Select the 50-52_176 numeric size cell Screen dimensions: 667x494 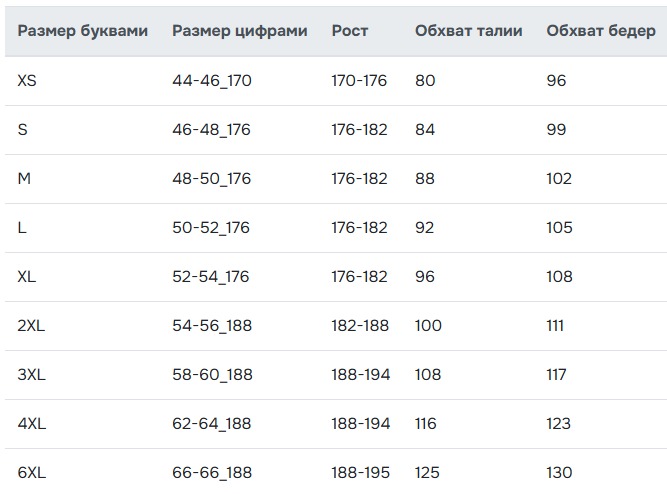[210, 227]
